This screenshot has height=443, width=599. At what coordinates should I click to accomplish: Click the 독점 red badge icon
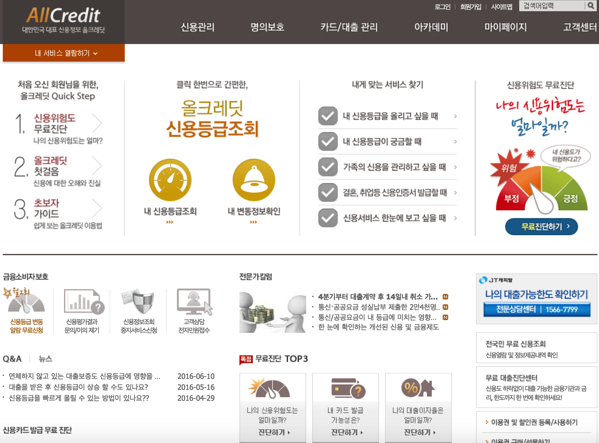(x=246, y=359)
